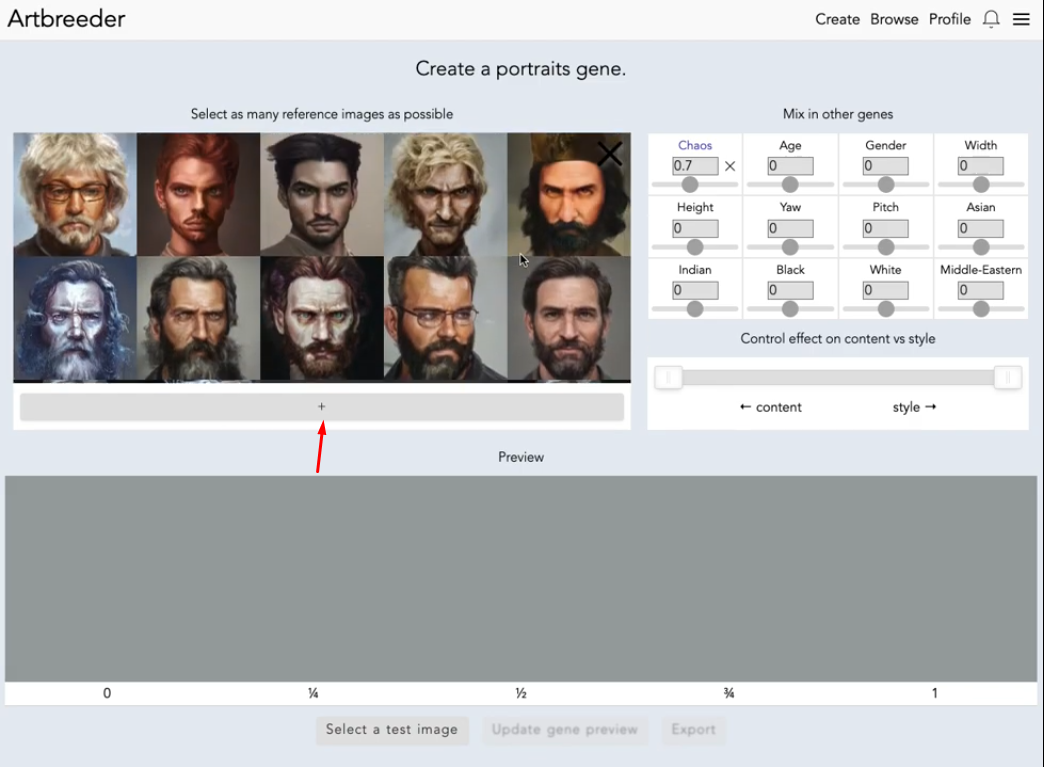Click the Artbreeder logo

click(x=66, y=18)
